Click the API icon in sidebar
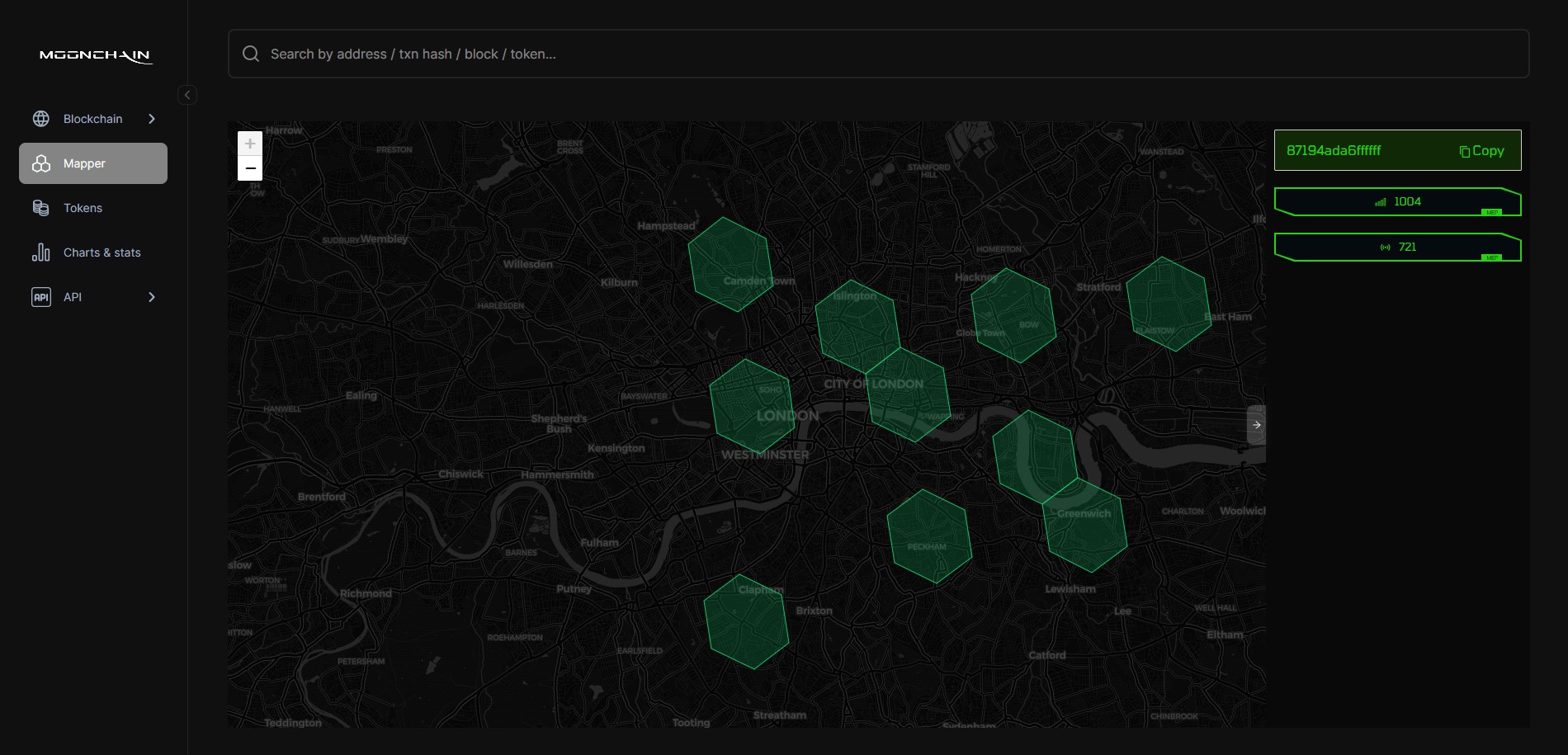1568x755 pixels. [41, 297]
